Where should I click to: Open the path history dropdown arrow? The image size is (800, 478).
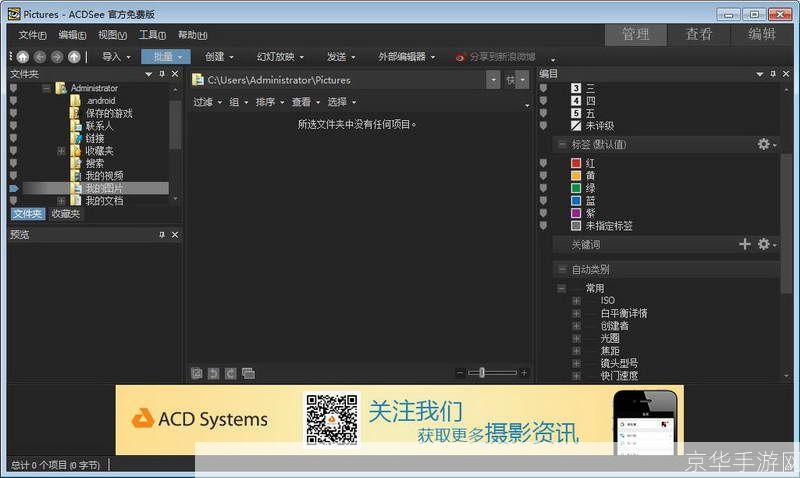click(x=493, y=80)
